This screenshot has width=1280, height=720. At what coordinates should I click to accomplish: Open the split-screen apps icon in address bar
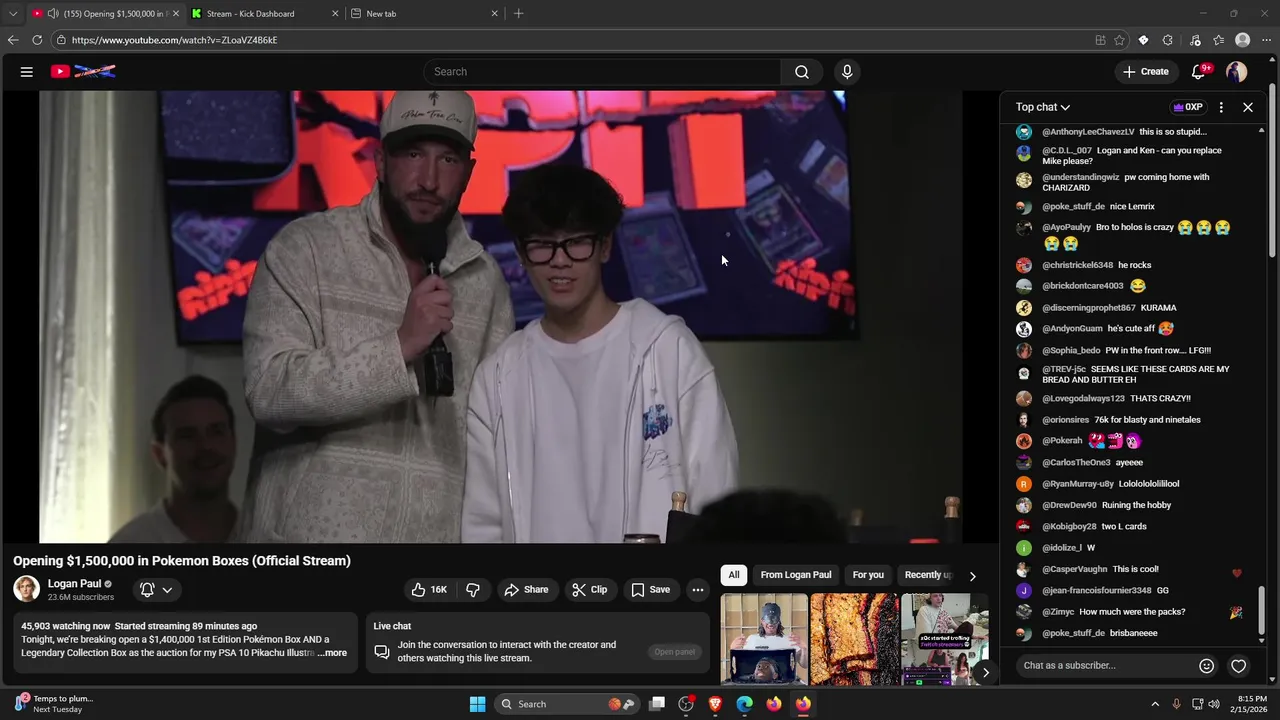click(1100, 40)
